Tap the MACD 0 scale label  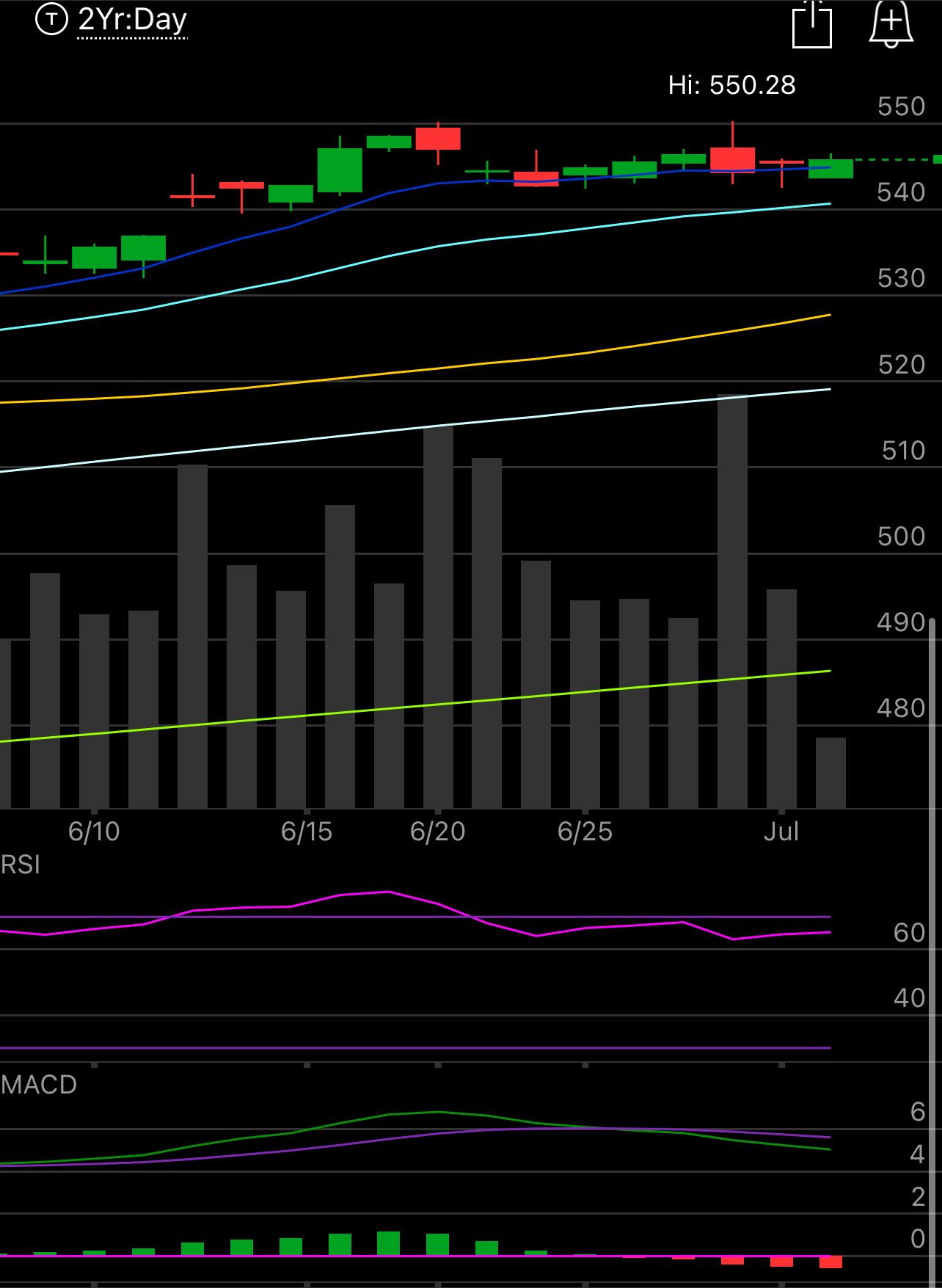point(918,1239)
